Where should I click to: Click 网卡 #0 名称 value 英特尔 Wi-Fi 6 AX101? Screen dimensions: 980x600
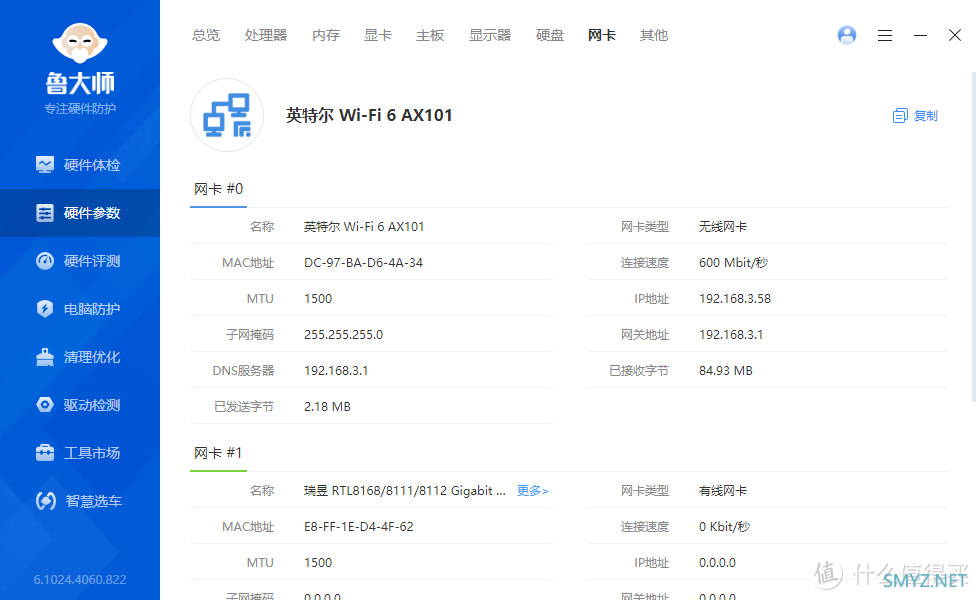pyautogui.click(x=364, y=227)
